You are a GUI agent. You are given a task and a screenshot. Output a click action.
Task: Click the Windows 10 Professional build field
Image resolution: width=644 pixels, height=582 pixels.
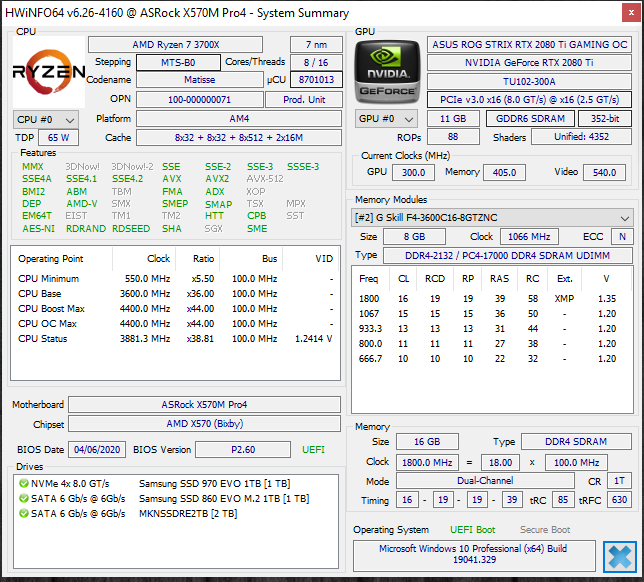click(x=474, y=554)
